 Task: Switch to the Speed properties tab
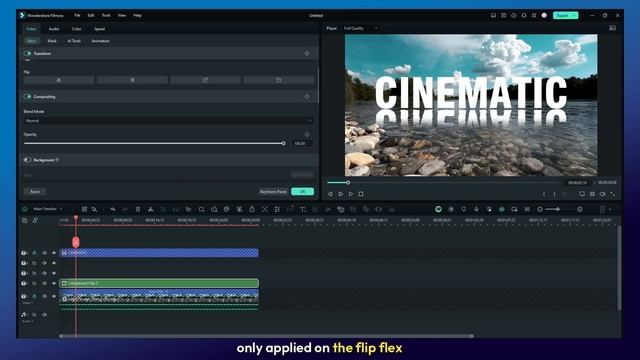100,29
